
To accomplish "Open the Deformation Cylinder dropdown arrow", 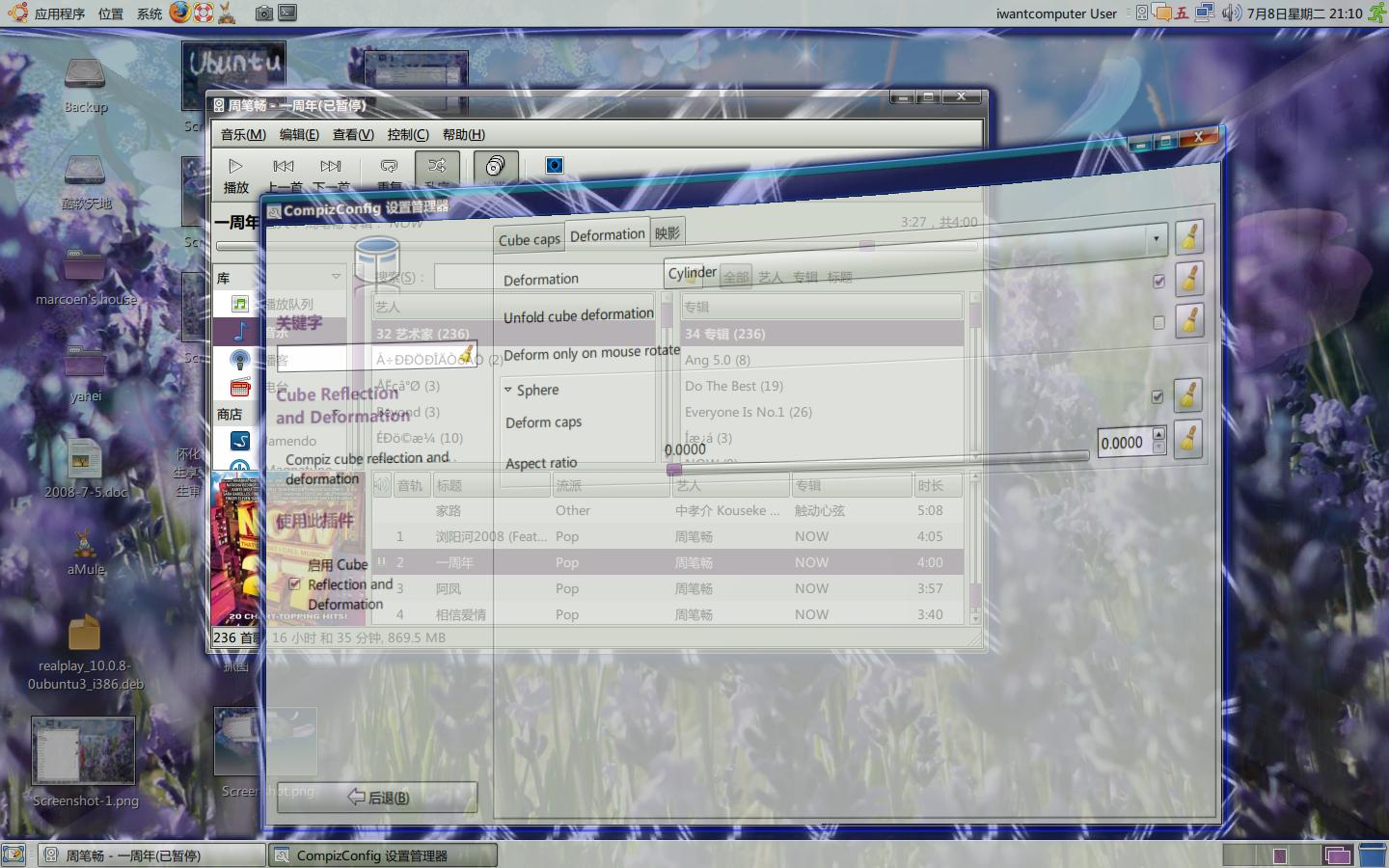I will 1156,237.
